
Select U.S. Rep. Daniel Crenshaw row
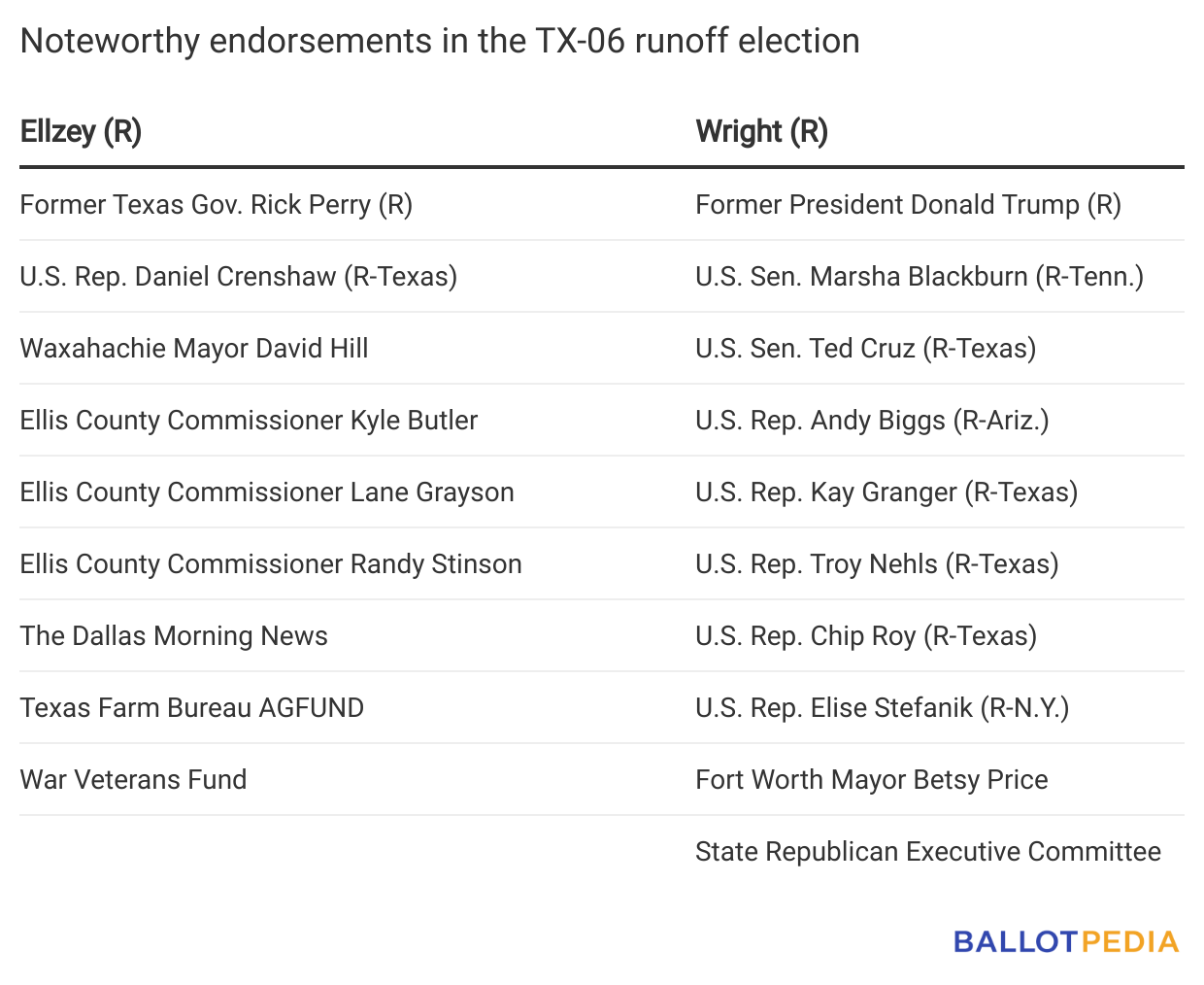tap(238, 277)
